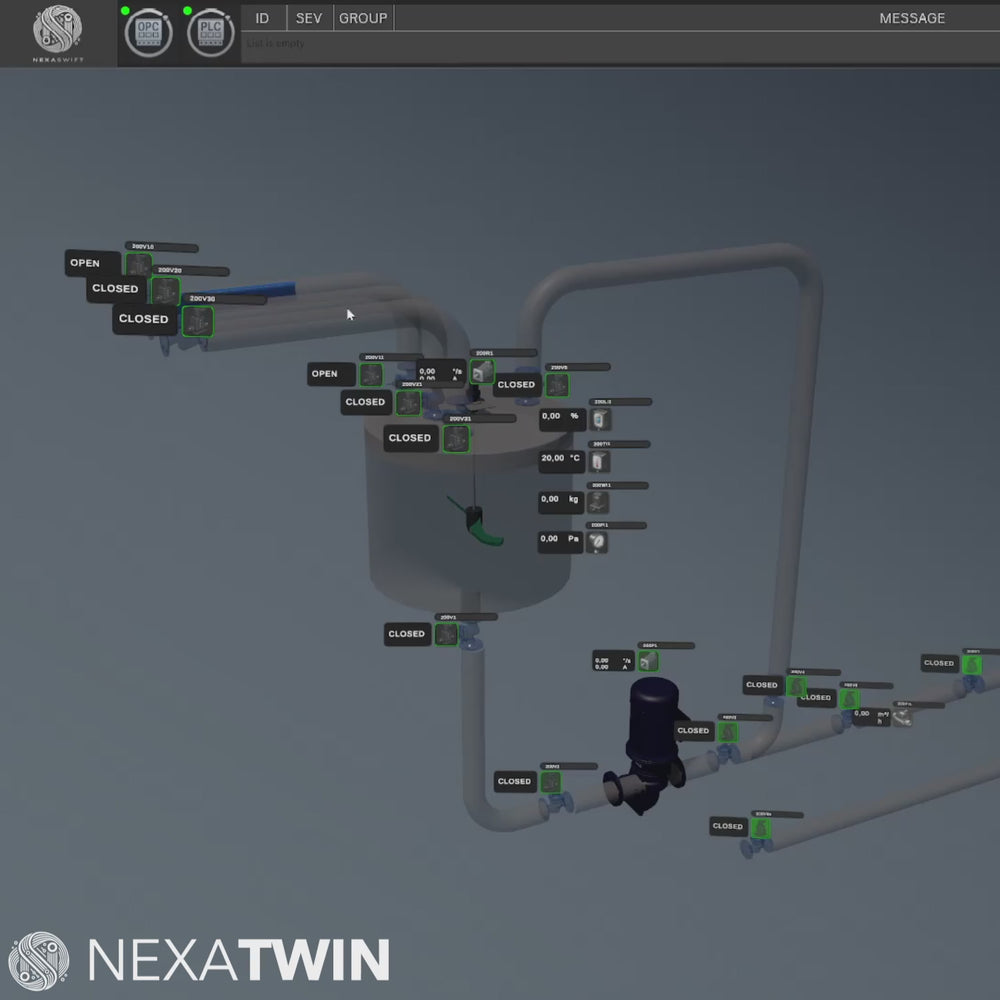Screen dimensions: 1000x1000
Task: Select the valve icon at far right edge
Action: 971,665
